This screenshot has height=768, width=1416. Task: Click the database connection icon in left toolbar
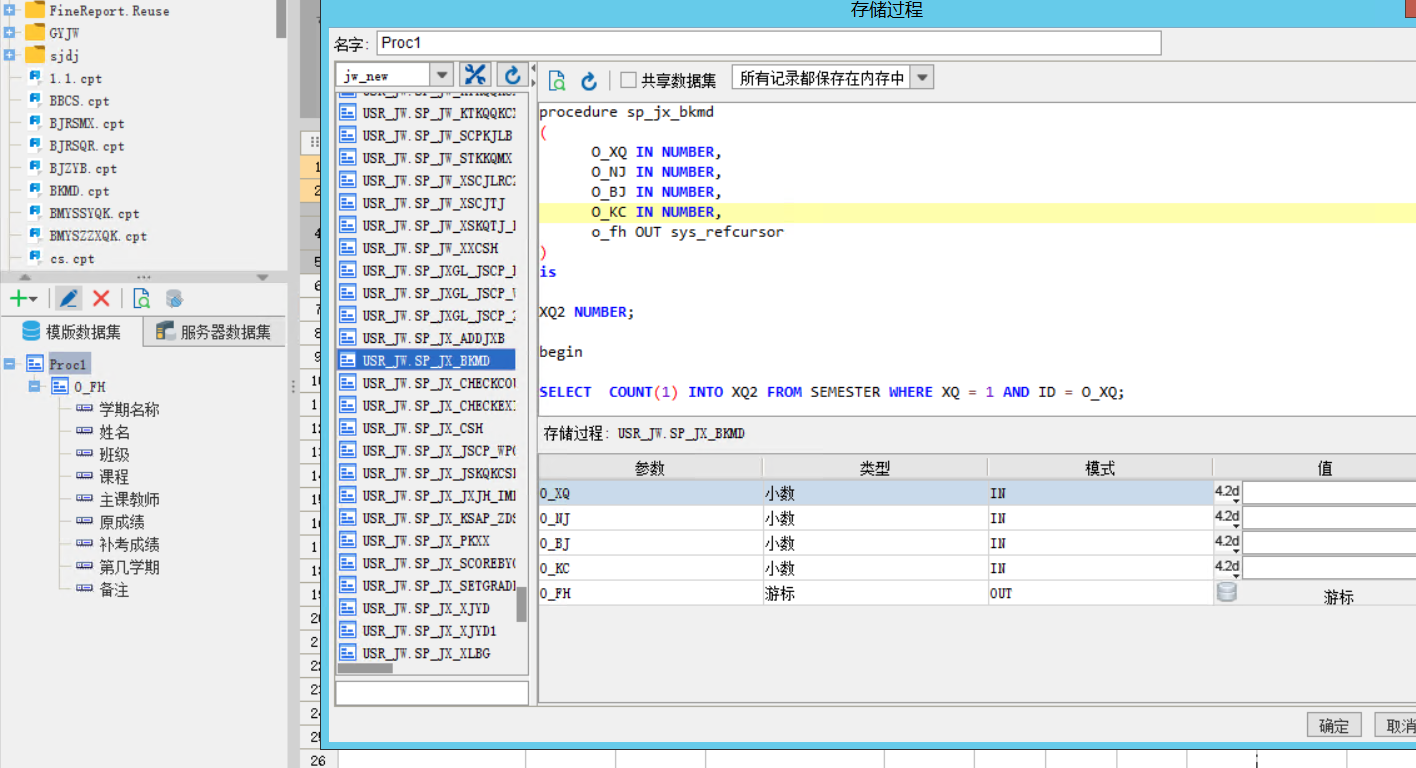click(174, 298)
